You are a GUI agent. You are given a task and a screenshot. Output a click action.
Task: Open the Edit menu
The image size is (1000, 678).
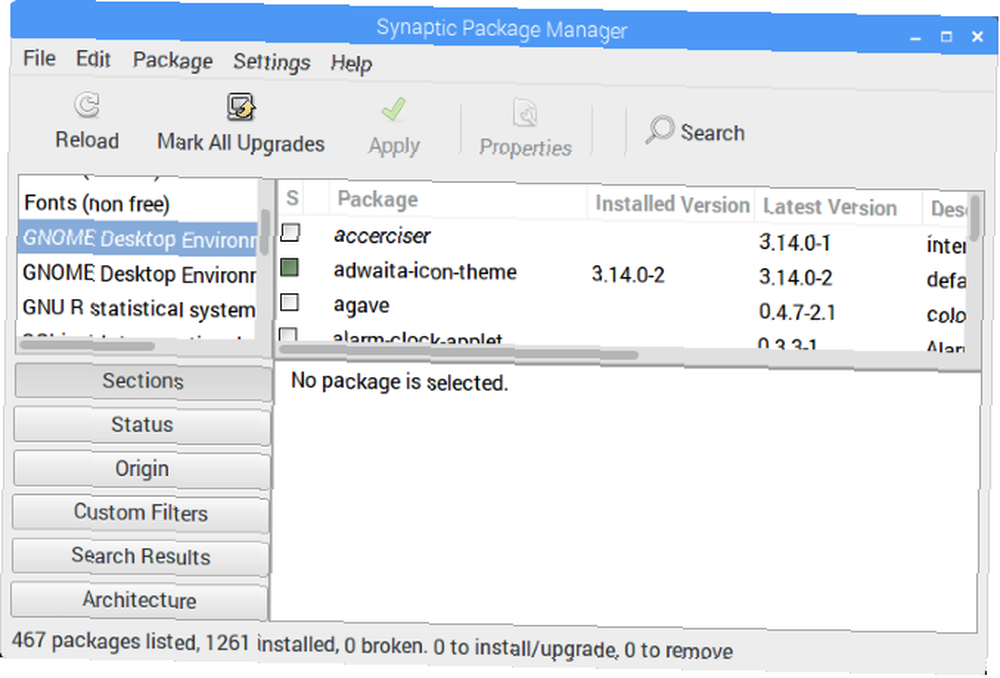coord(93,59)
